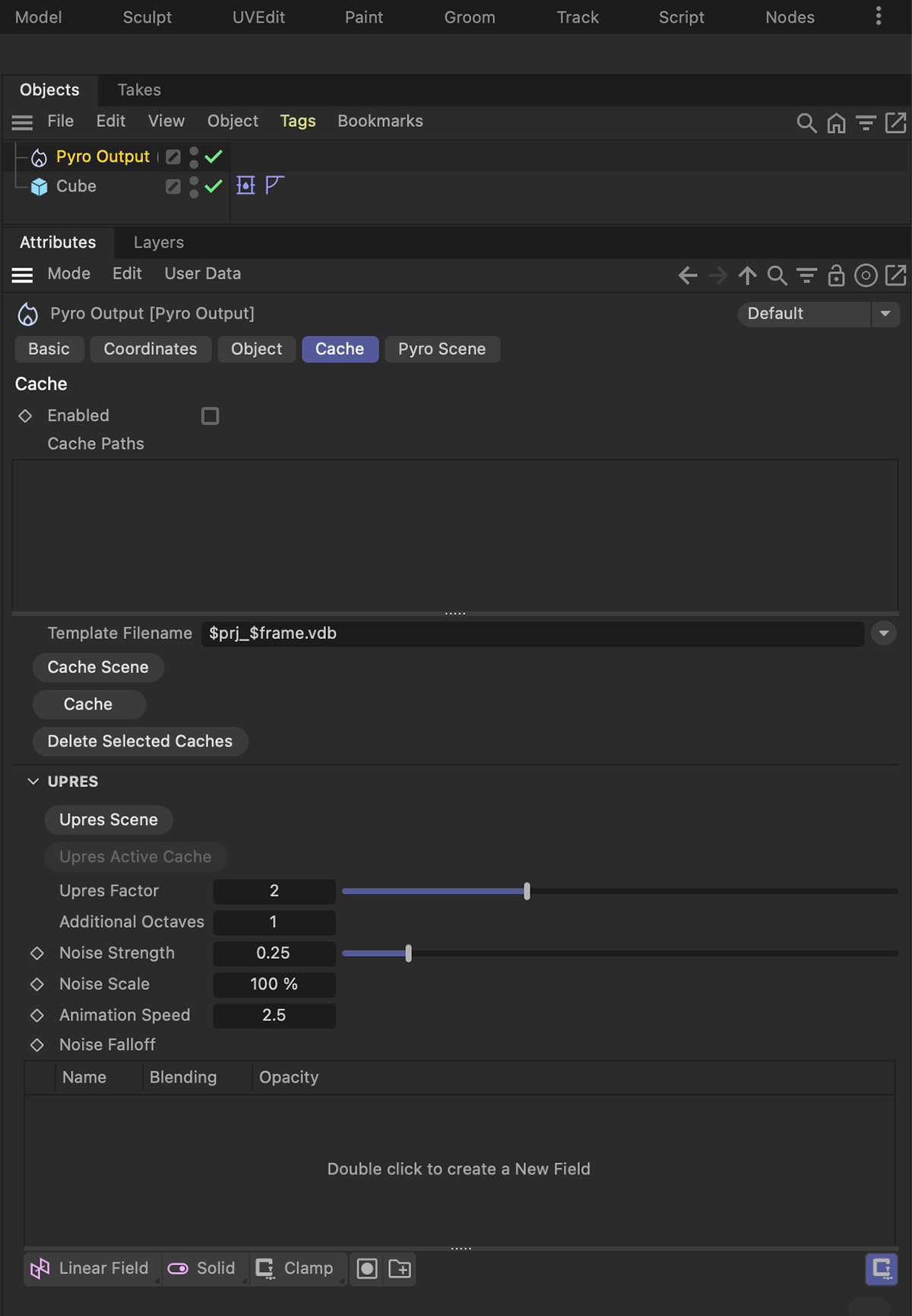Click the Attributes mode target icon
The width and height of the screenshot is (912, 1316).
click(866, 275)
